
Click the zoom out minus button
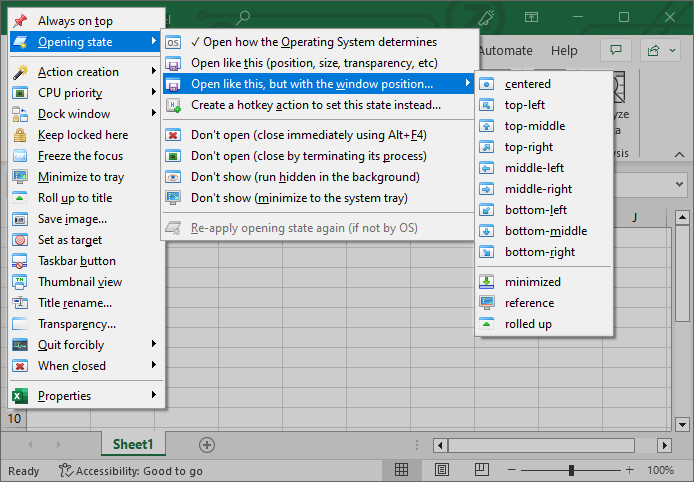(512, 470)
